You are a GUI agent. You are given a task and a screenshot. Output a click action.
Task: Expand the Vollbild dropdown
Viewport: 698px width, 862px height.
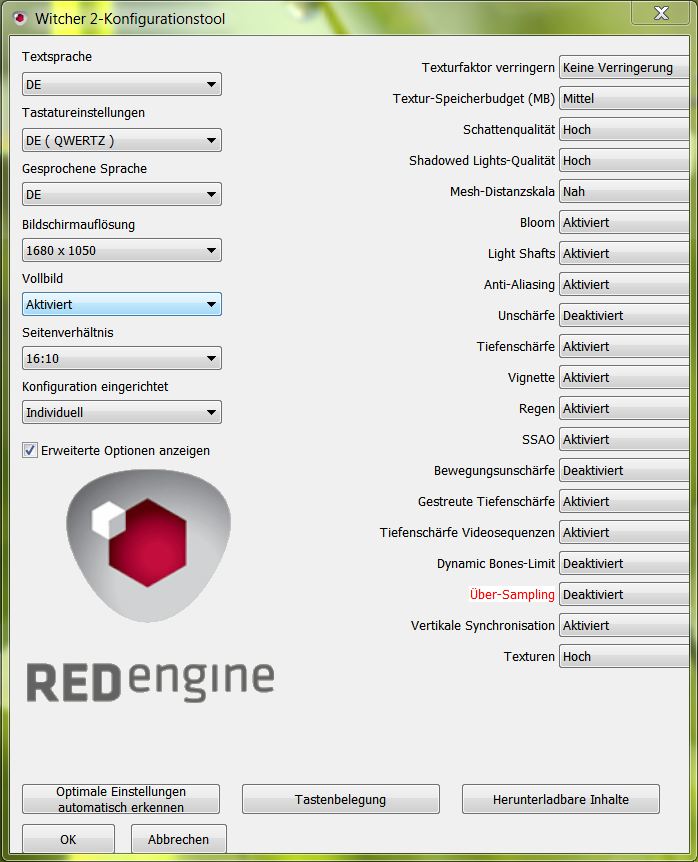coord(121,304)
